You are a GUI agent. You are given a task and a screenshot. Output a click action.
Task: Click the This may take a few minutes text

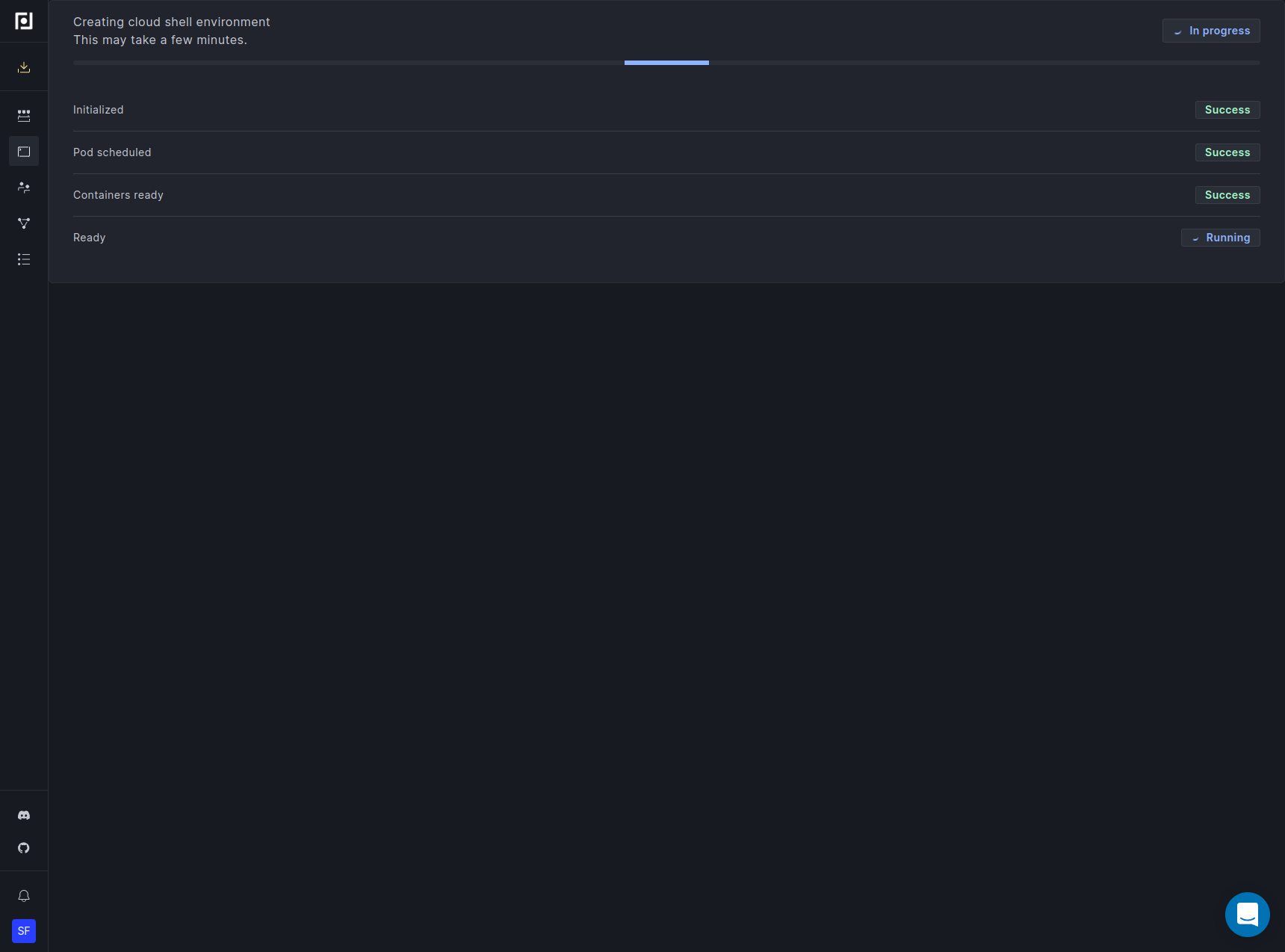point(160,40)
